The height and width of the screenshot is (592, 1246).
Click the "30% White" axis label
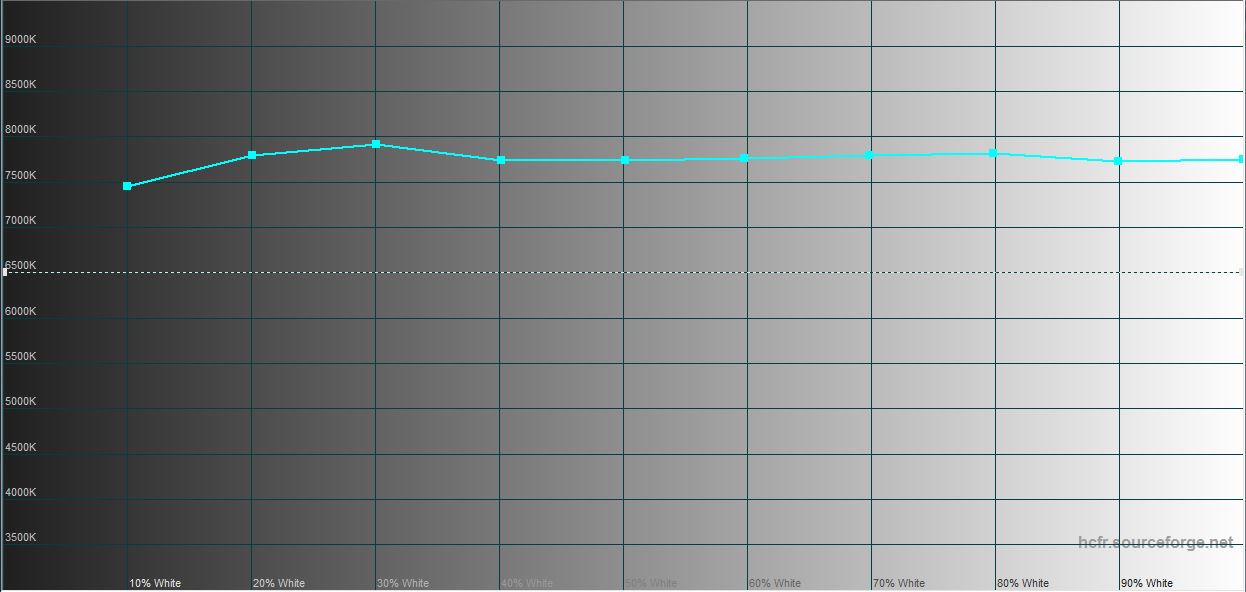tap(403, 583)
